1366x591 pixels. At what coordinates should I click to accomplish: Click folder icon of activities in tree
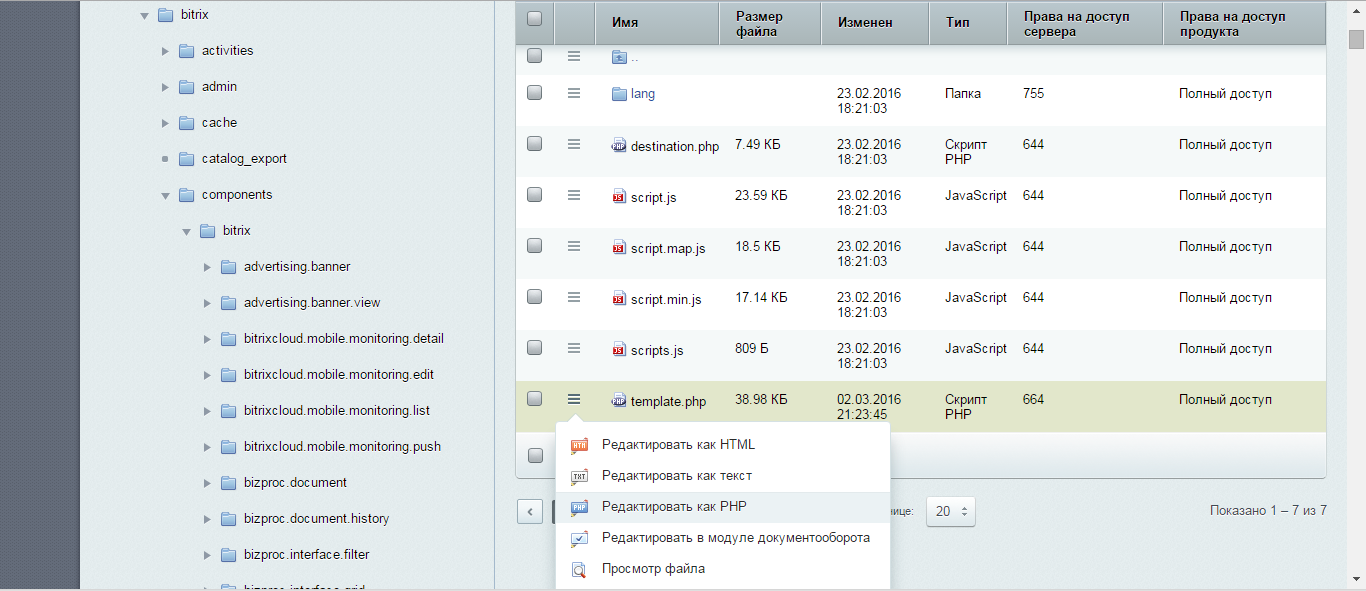coord(186,51)
